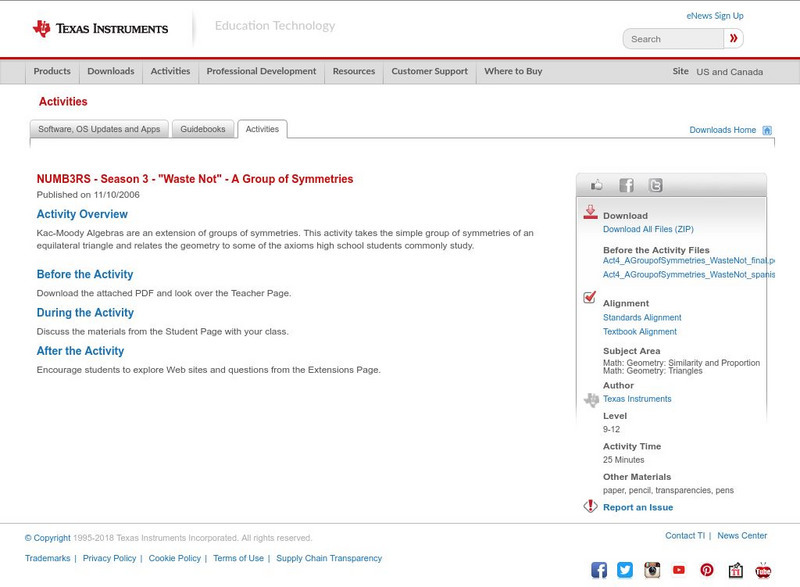Click the Report an Issue warning icon
The height and width of the screenshot is (587, 800).
591,506
